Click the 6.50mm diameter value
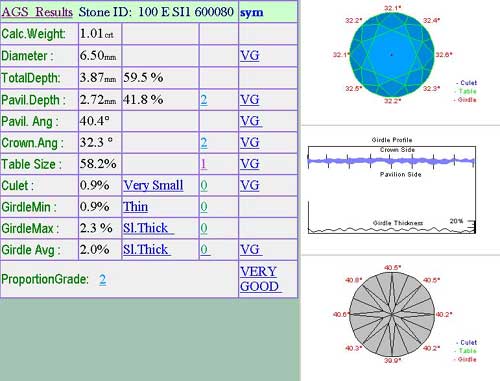 (x=98, y=56)
